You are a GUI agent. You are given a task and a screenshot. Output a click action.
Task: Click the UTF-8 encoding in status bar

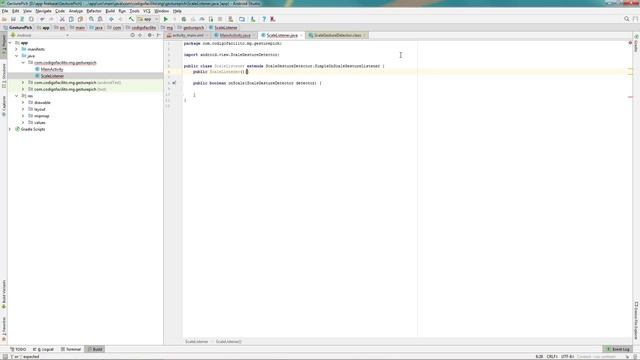(x=567, y=357)
